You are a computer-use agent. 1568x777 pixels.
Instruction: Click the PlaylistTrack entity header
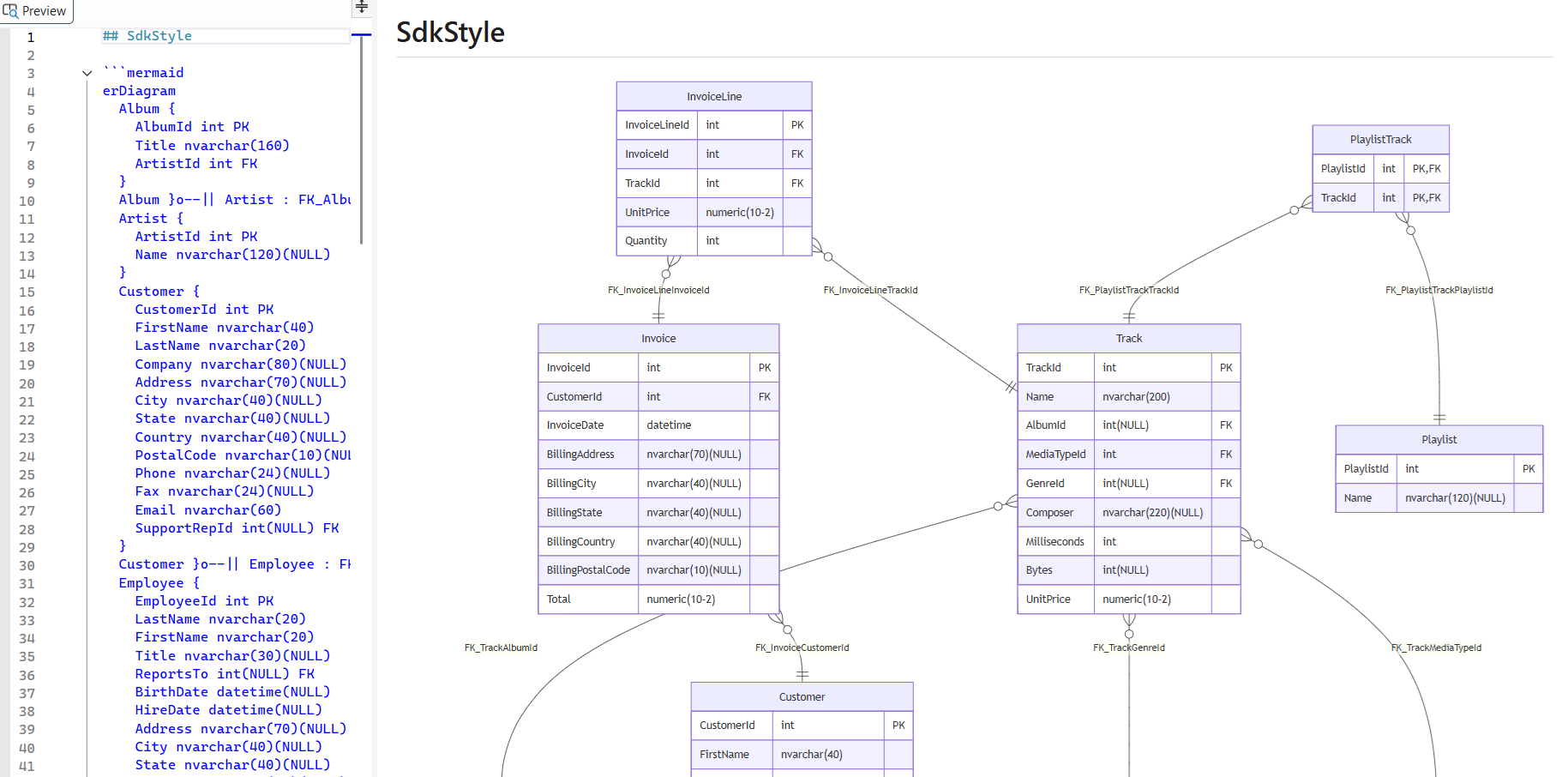point(1380,139)
